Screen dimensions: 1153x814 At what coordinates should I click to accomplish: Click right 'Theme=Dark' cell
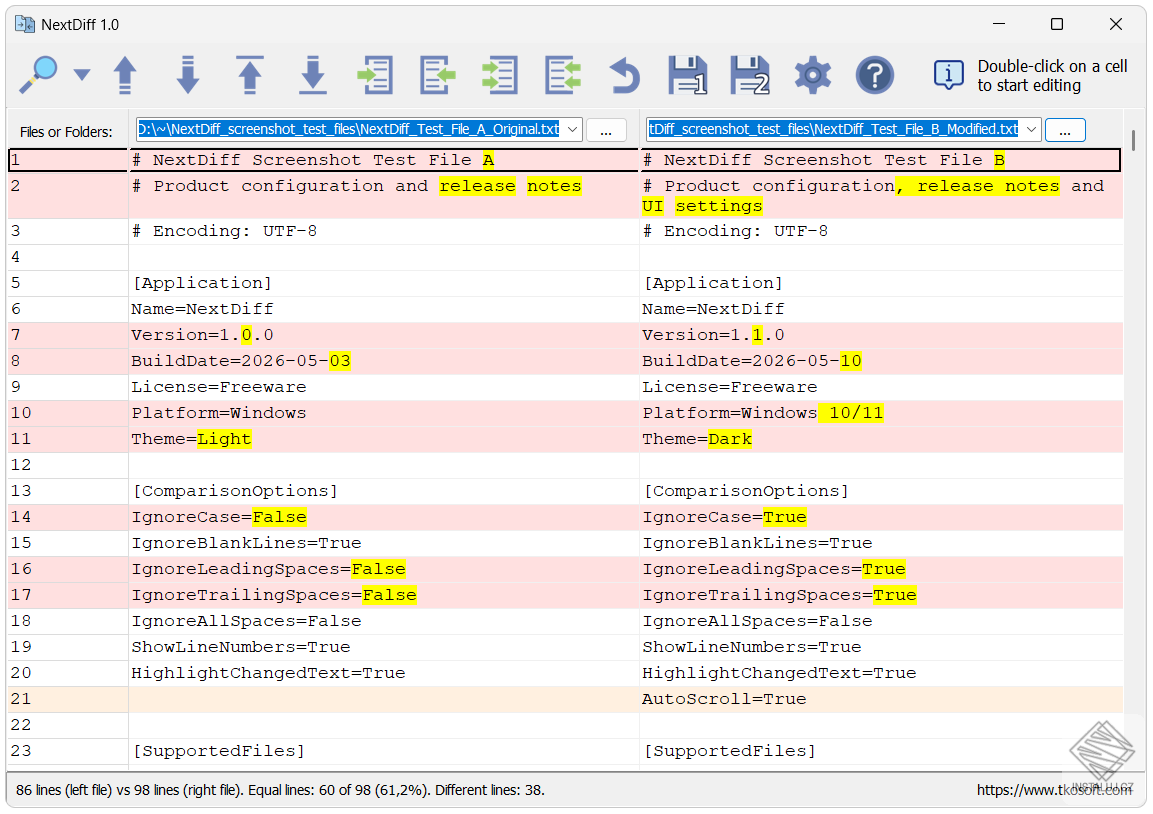[x=881, y=439]
